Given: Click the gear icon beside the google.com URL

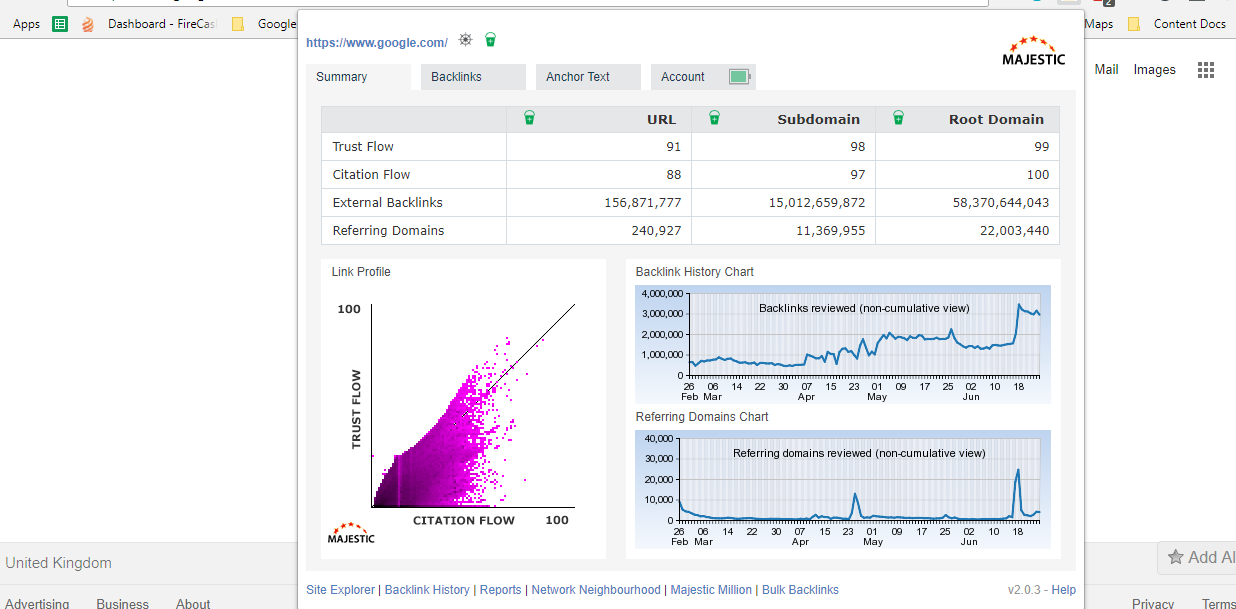Looking at the screenshot, I should click(x=465, y=40).
